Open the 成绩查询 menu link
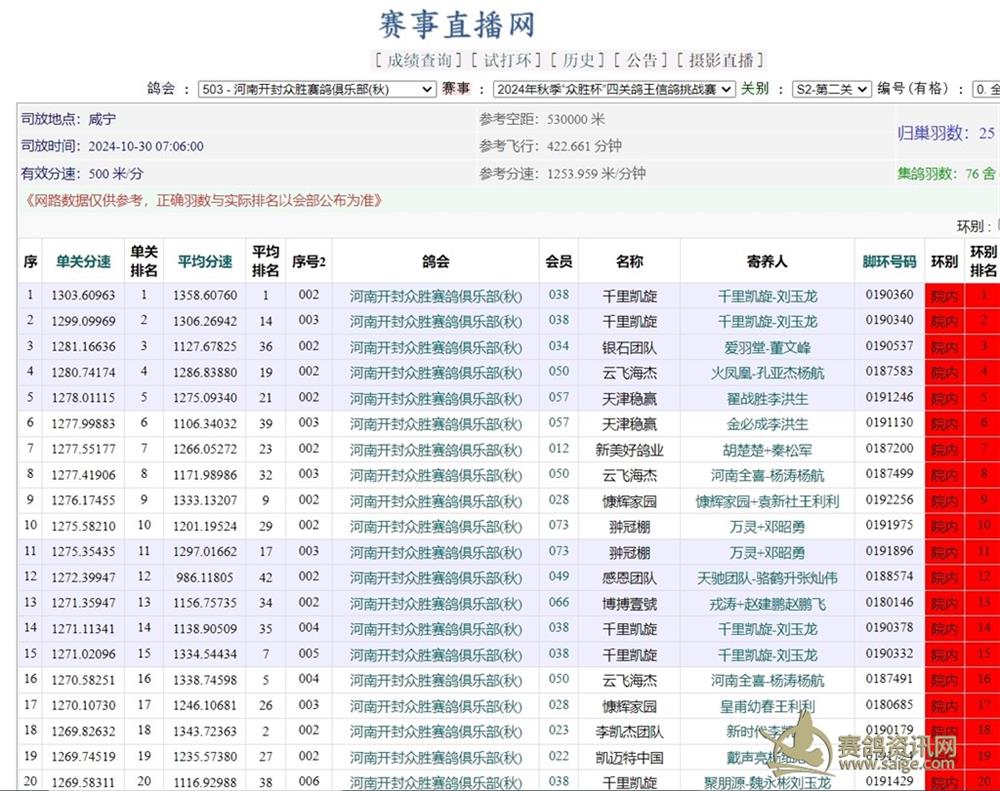Screen dimensions: 1000x791 tap(418, 61)
